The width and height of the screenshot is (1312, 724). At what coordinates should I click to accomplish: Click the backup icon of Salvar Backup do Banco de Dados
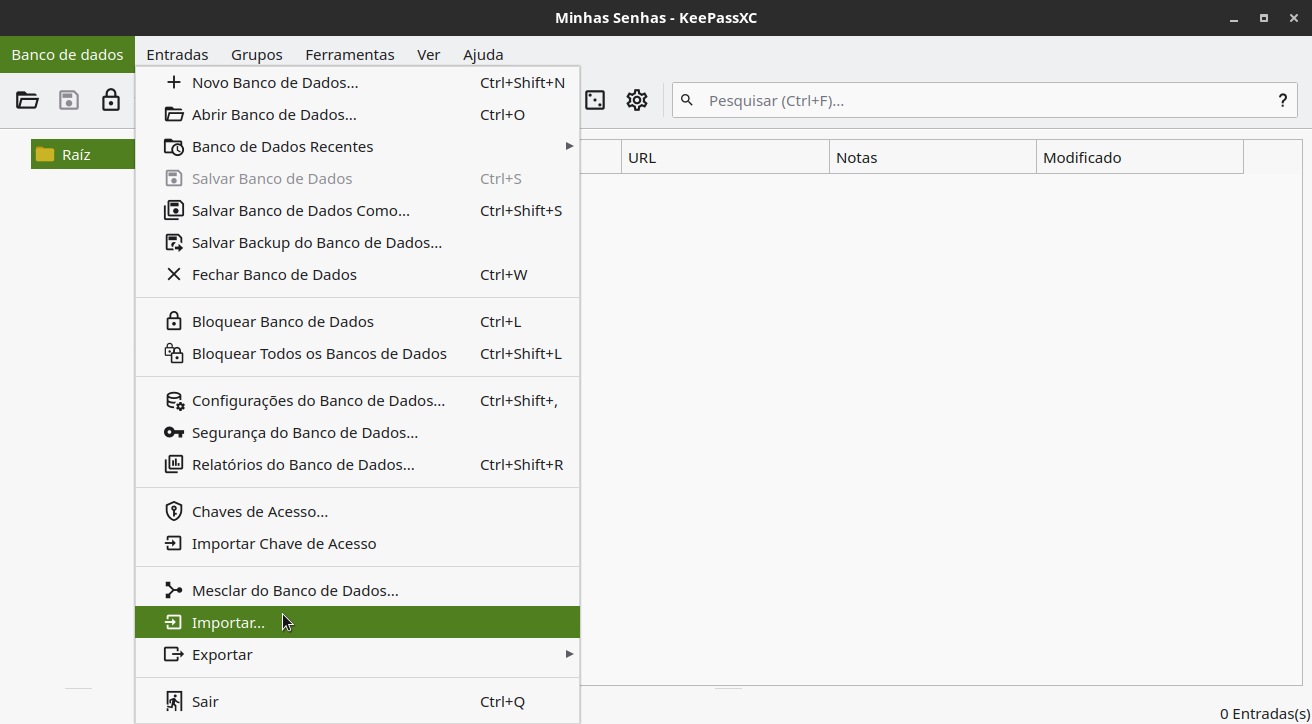pos(174,242)
